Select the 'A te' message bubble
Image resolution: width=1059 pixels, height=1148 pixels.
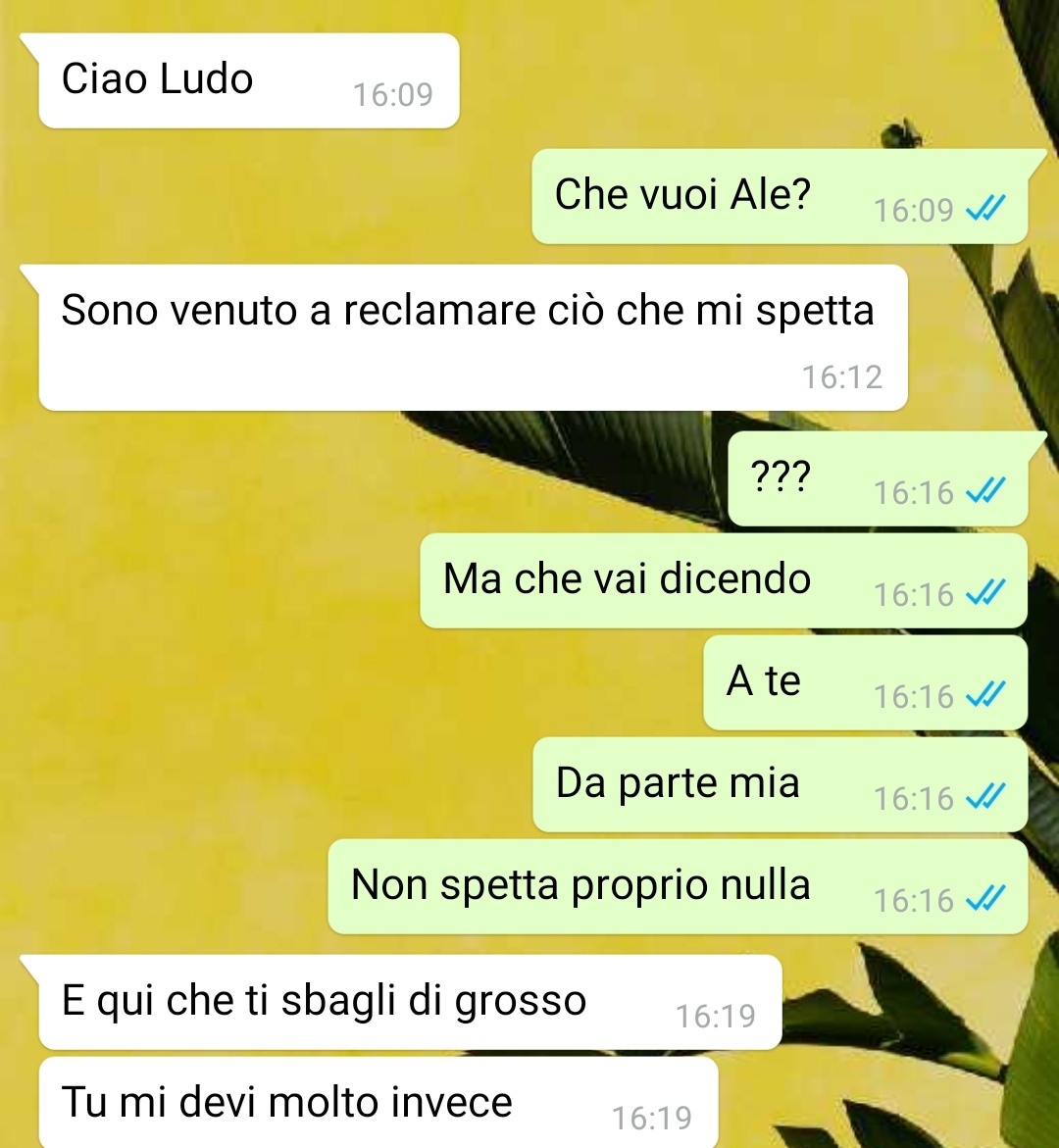[866, 682]
